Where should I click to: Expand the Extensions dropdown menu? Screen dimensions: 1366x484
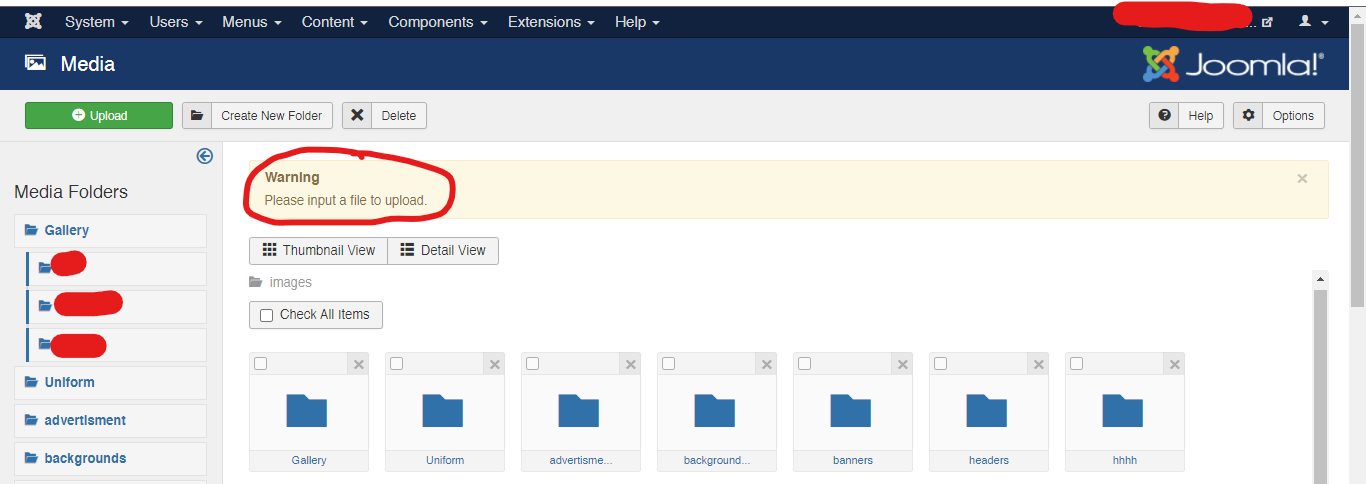[x=551, y=21]
